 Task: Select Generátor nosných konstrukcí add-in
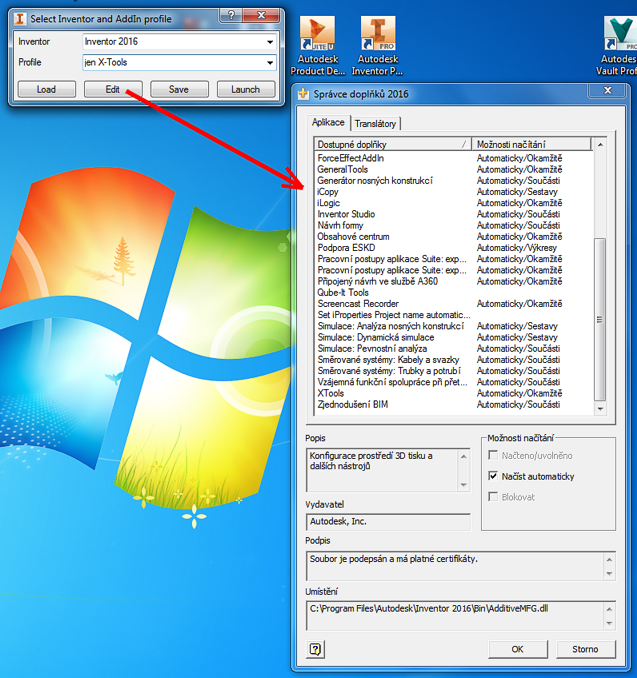pos(454,181)
